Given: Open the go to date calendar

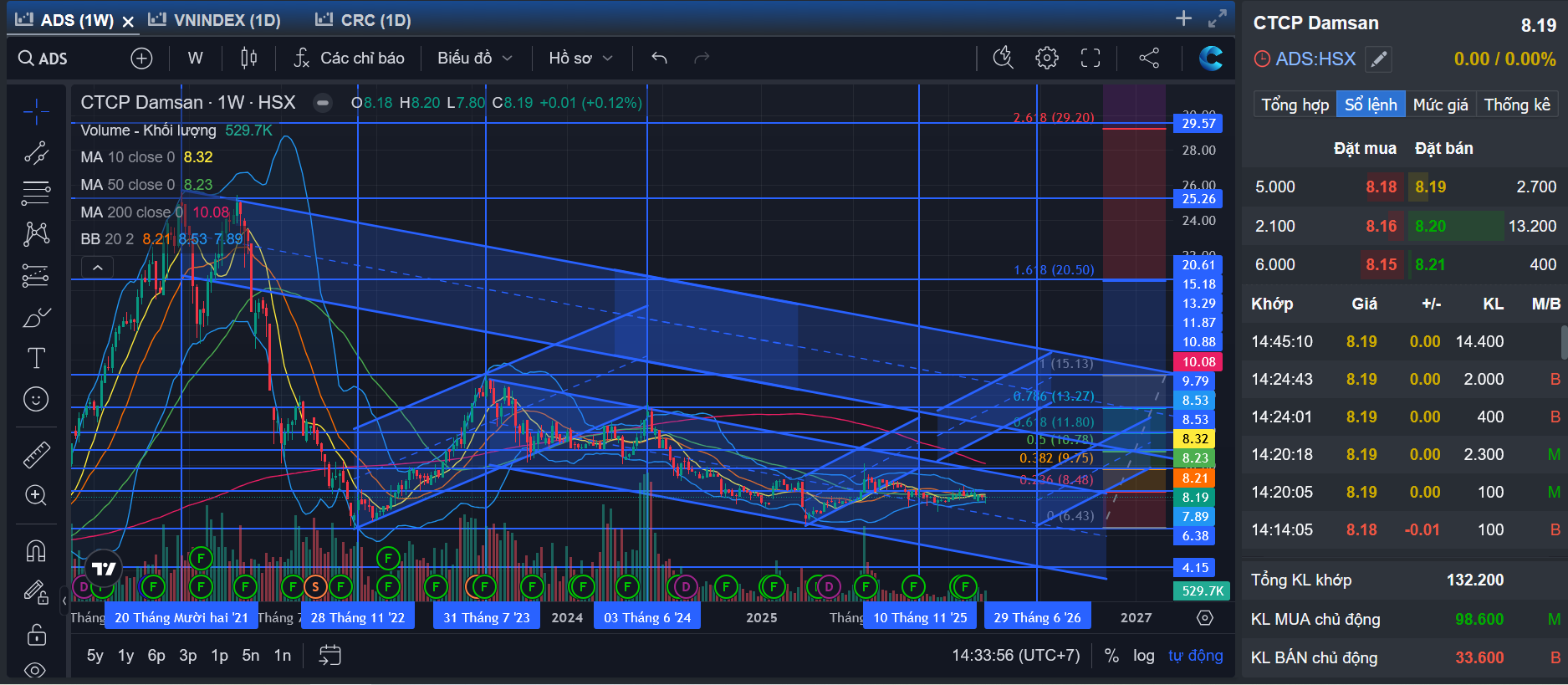Looking at the screenshot, I should [x=329, y=655].
